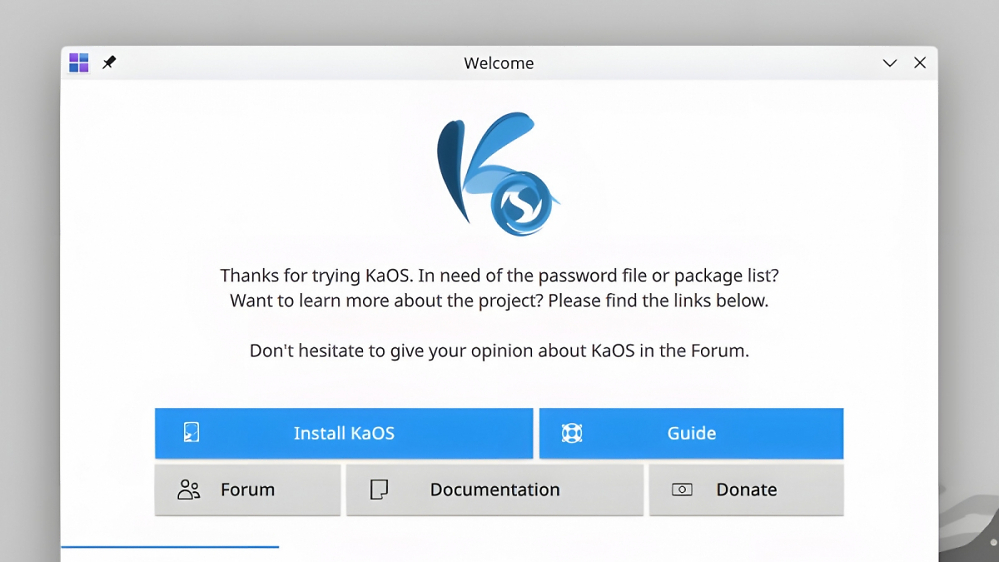Click the "Thanks for trying KaOS" line
The height and width of the screenshot is (562, 999).
pos(500,275)
